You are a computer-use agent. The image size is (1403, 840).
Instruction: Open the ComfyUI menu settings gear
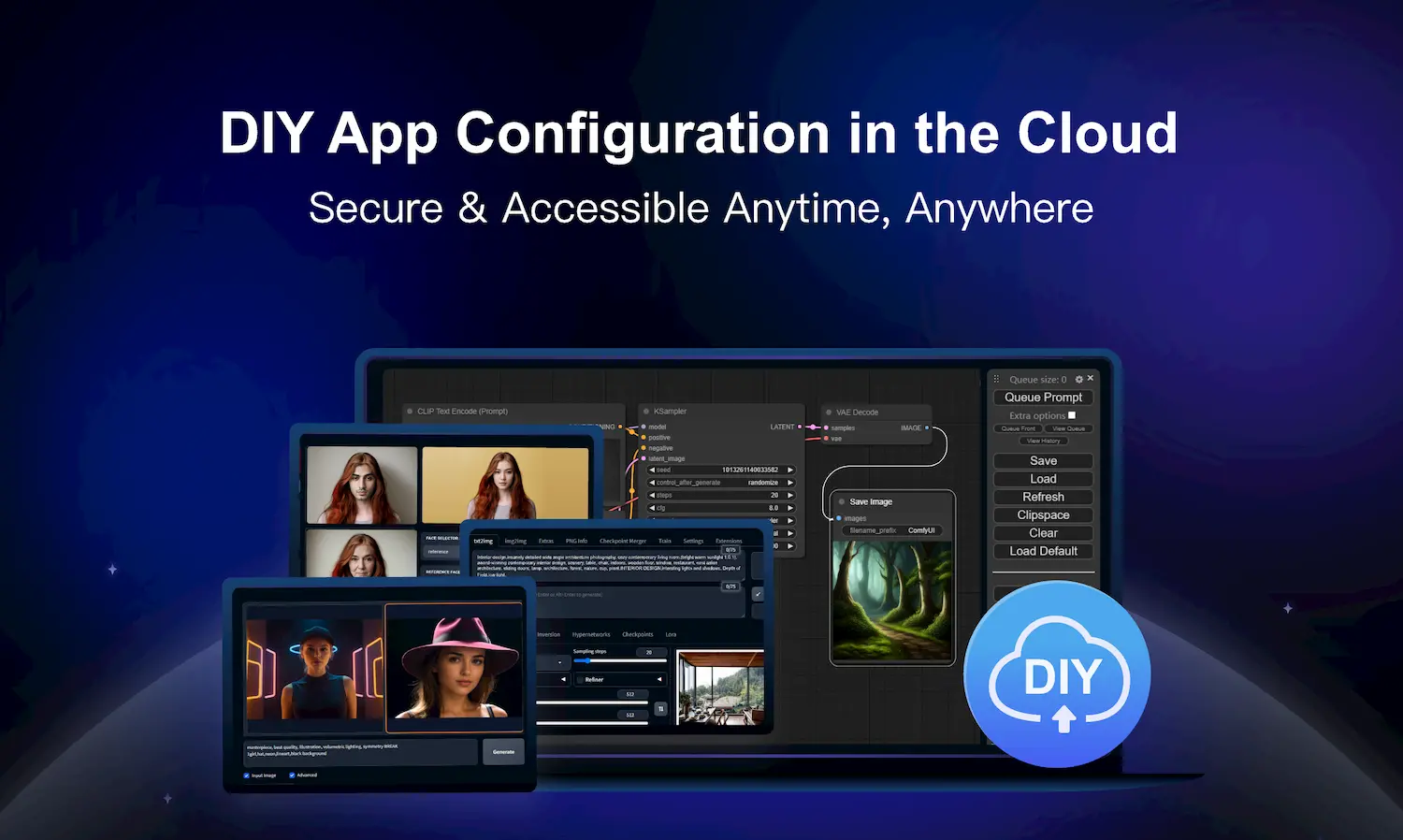pyautogui.click(x=1079, y=379)
